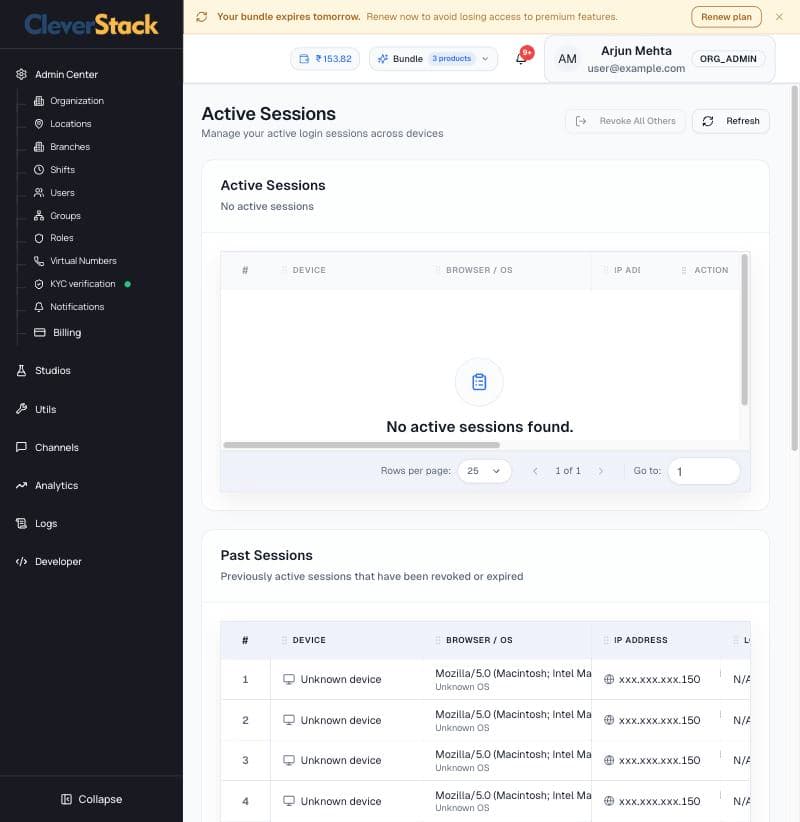Open Notifications settings in sidebar
The image size is (800, 822).
tap(77, 307)
